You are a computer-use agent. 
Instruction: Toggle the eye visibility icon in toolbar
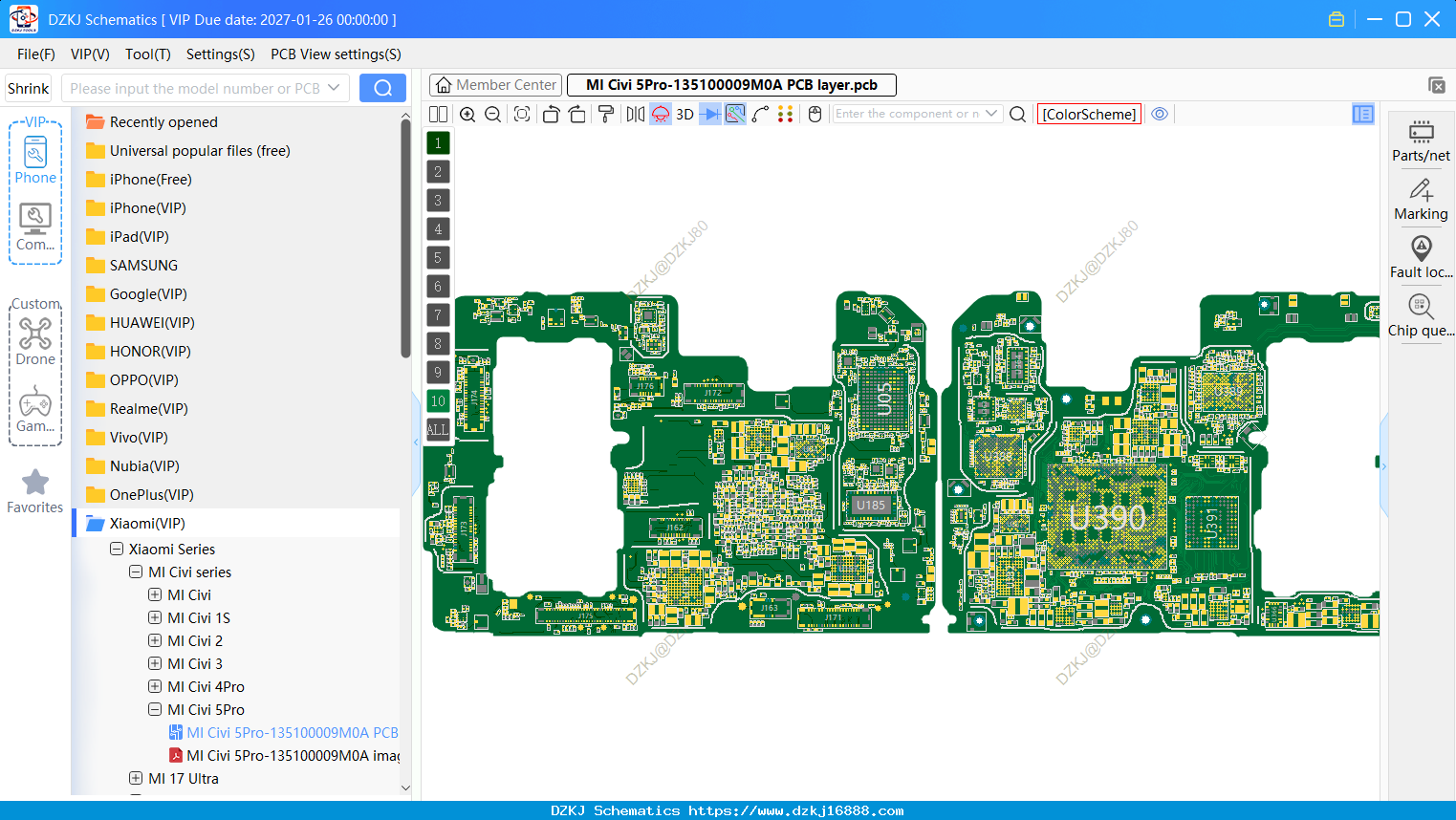pyautogui.click(x=1160, y=114)
